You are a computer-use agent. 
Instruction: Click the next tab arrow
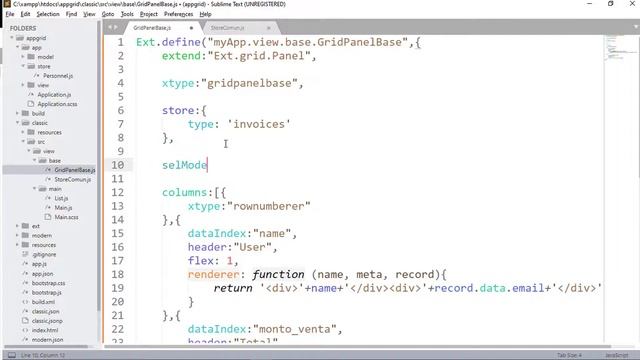(116, 27)
